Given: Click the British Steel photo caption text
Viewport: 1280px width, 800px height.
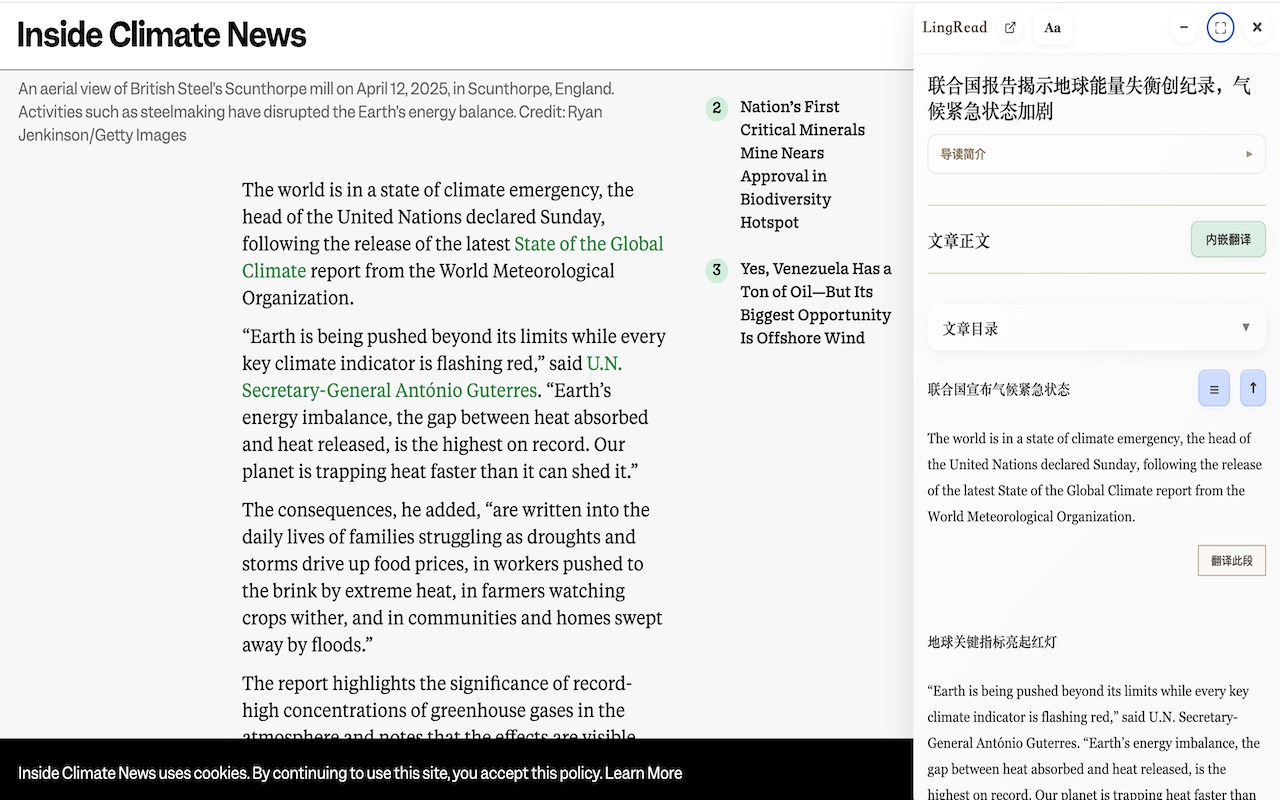Looking at the screenshot, I should point(316,112).
